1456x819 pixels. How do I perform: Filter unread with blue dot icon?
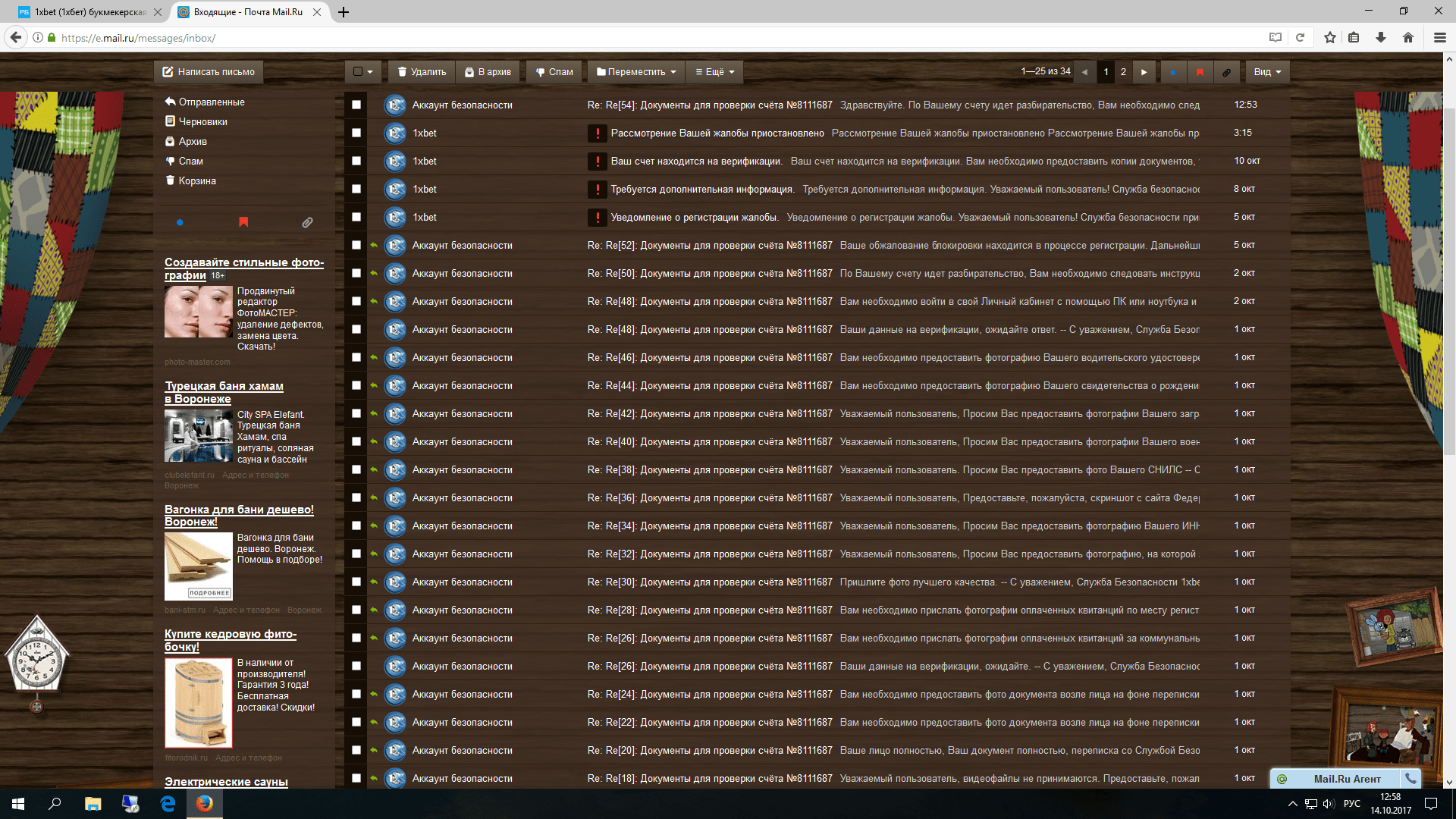1172,72
